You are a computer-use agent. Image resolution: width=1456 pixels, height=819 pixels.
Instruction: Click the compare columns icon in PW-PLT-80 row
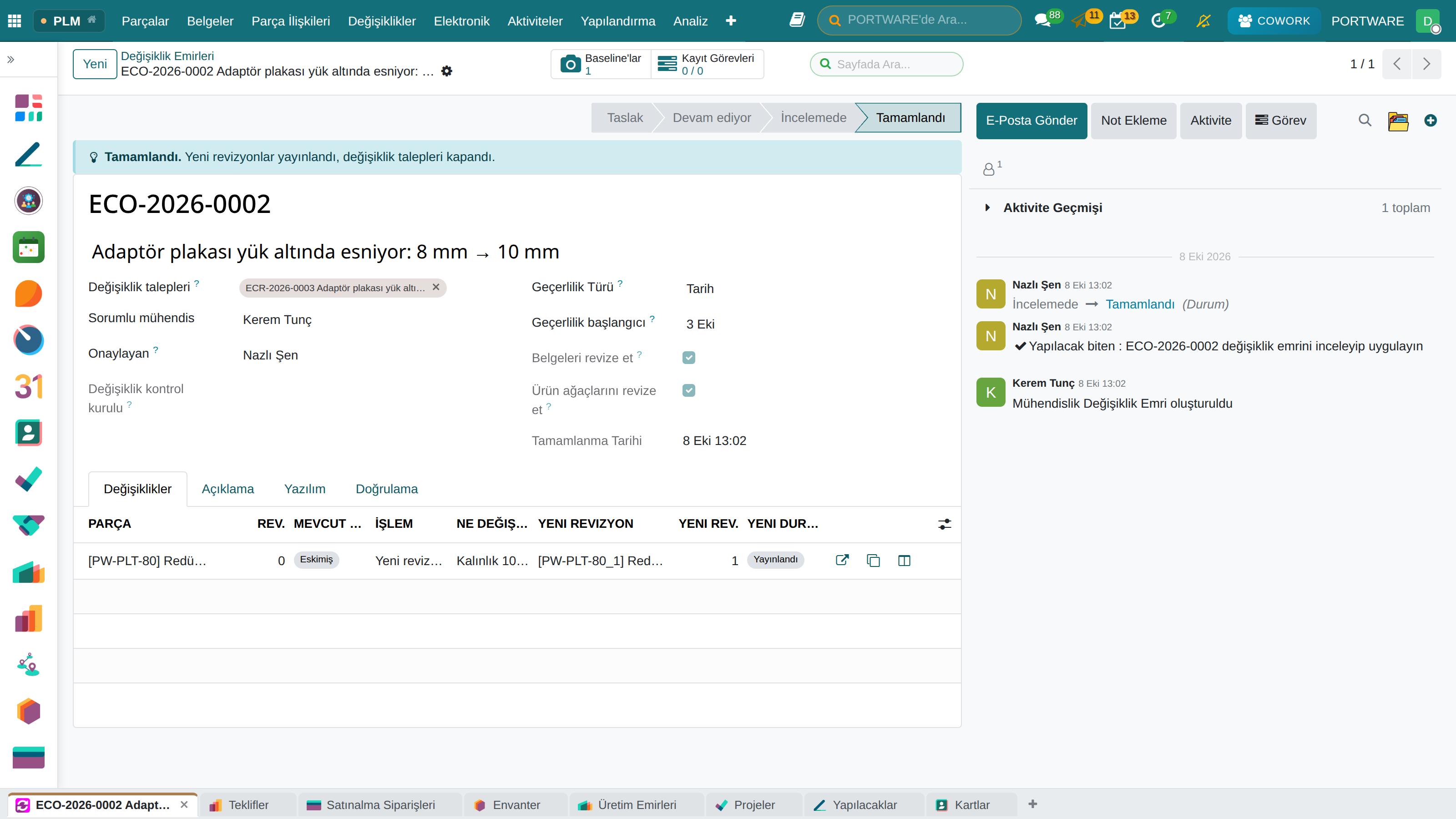pos(905,560)
